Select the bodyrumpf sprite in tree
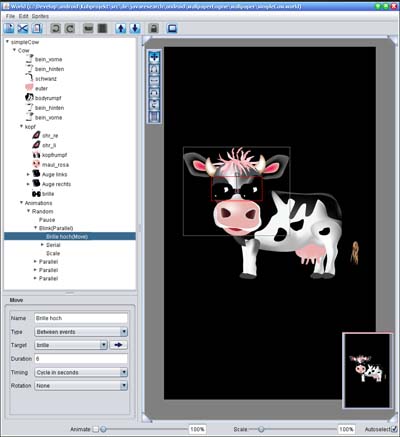 tap(48, 98)
